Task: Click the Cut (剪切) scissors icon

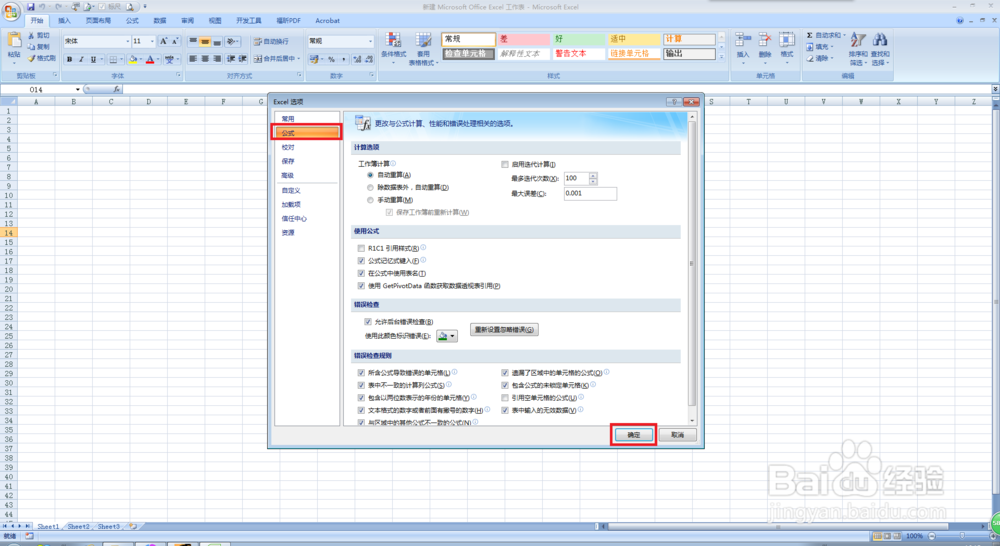Action: point(31,36)
